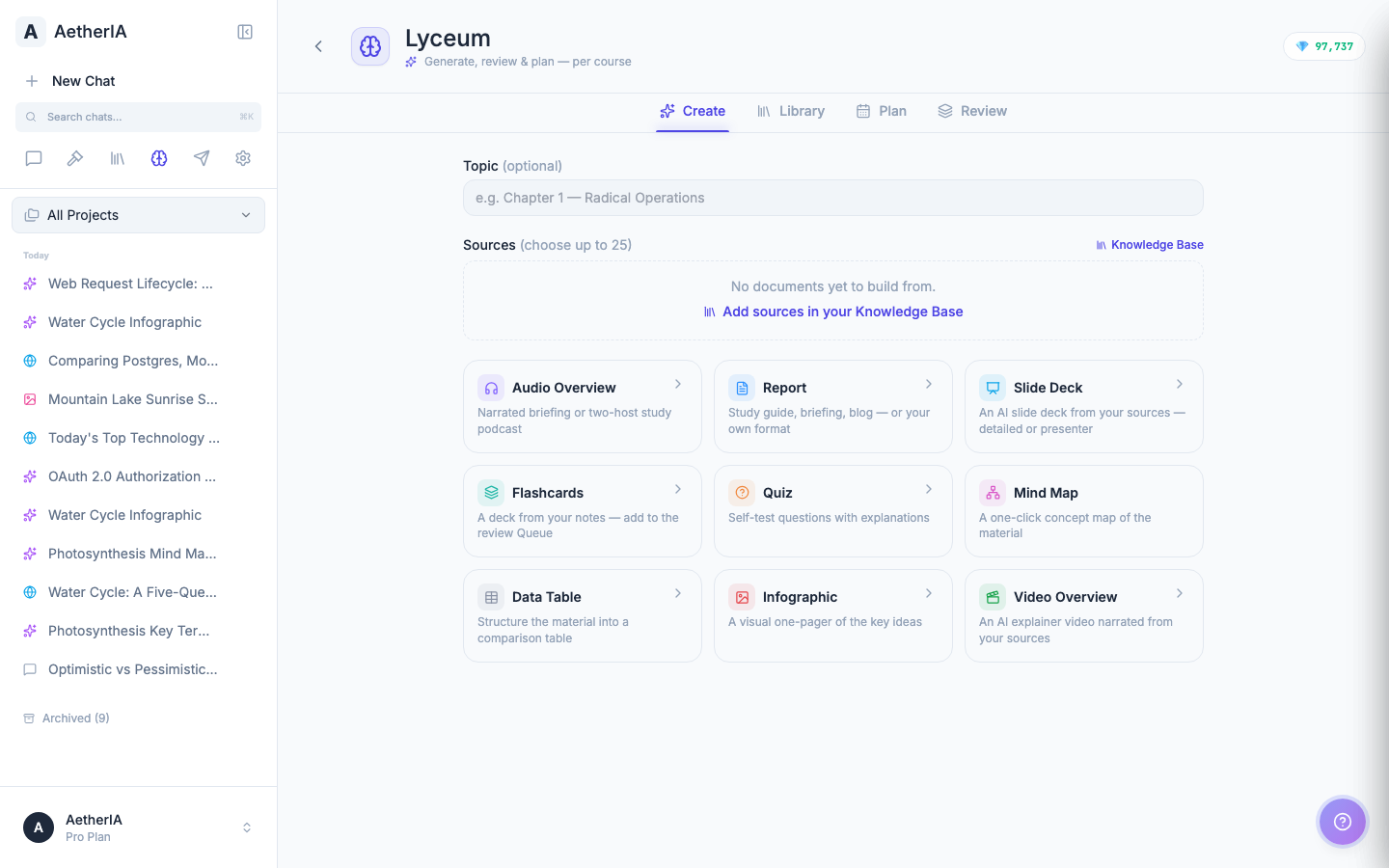Open chat Web Request Lifecycle
Image resolution: width=1389 pixels, height=868 pixels.
tap(138, 284)
